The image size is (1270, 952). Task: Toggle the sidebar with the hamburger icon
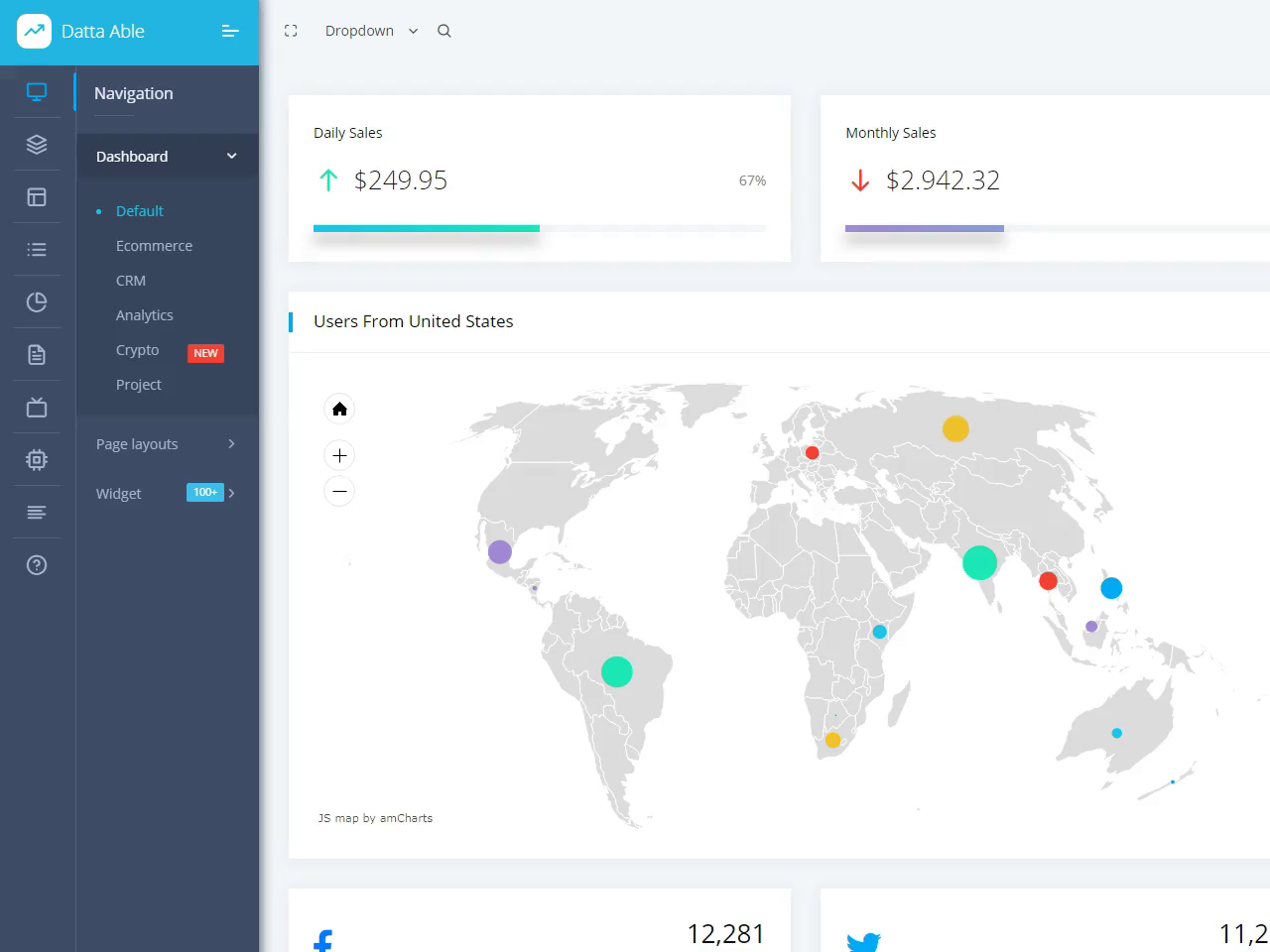coord(230,31)
